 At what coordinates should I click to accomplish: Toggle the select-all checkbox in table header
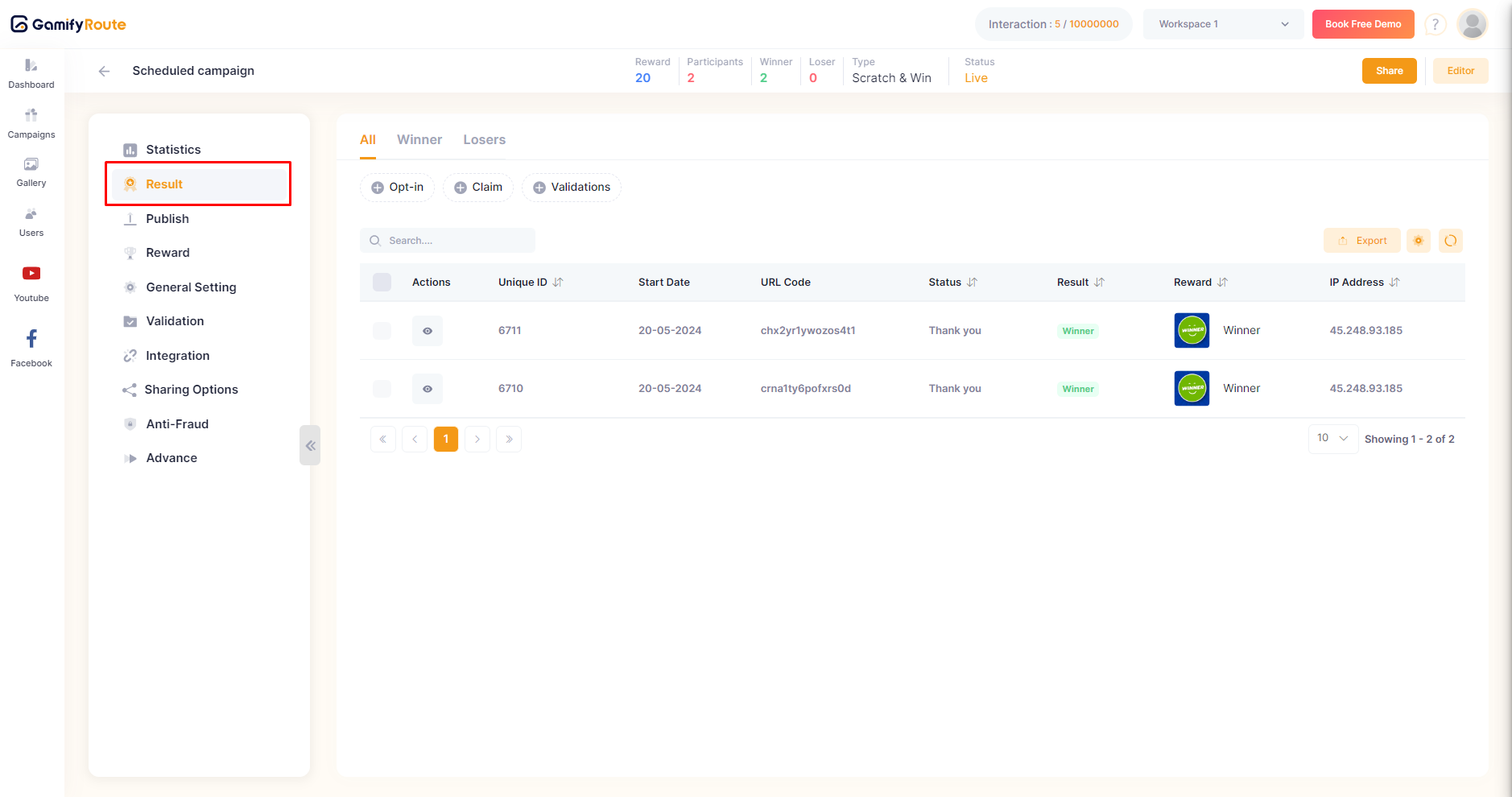click(382, 283)
